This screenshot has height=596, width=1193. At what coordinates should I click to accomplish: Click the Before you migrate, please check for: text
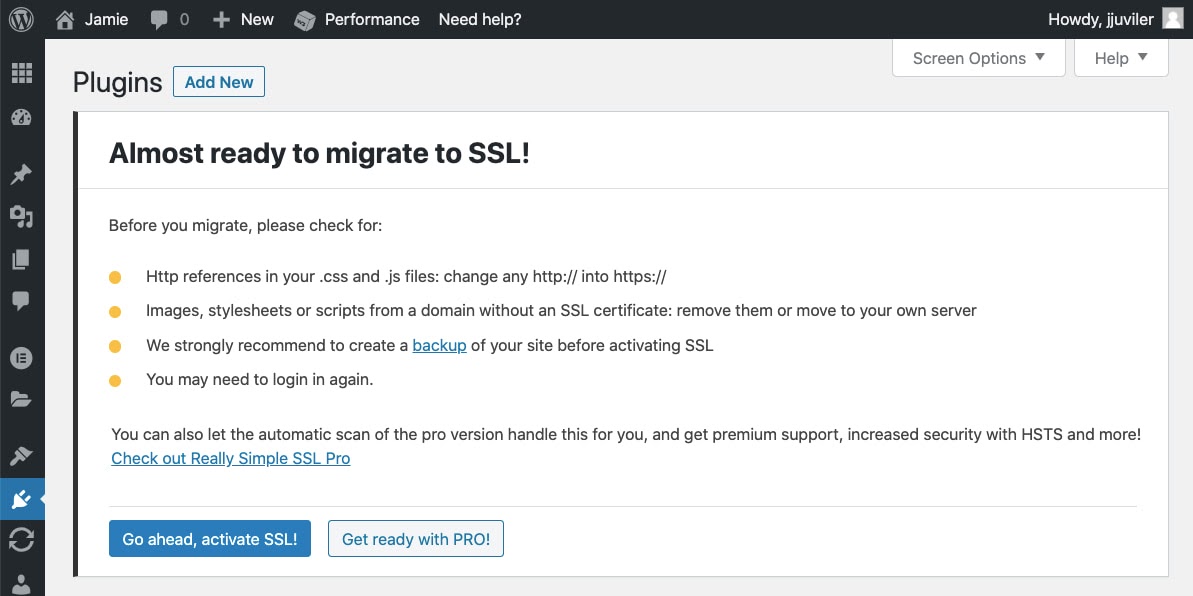(246, 225)
